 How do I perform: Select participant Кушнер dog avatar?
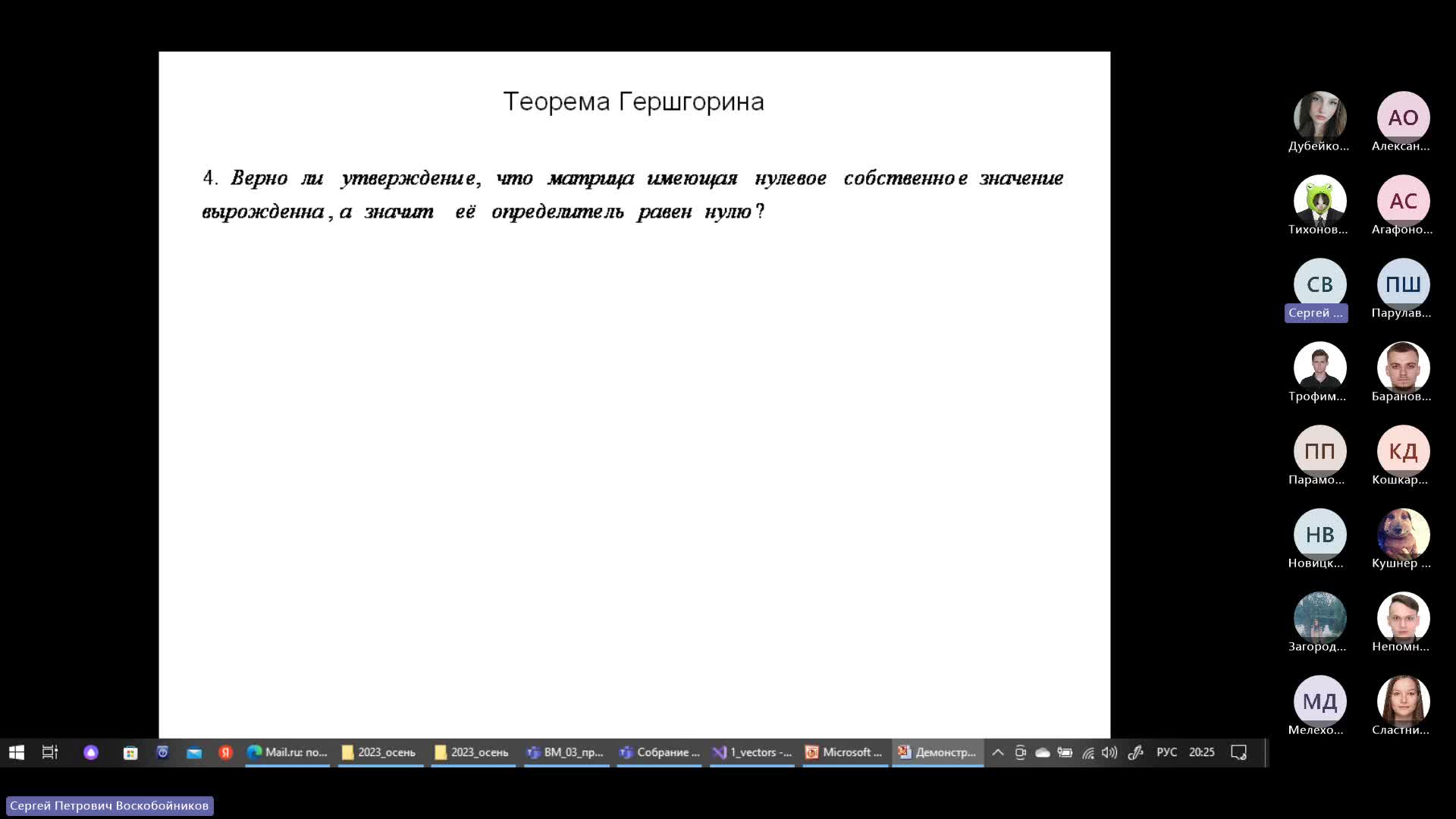(1403, 535)
